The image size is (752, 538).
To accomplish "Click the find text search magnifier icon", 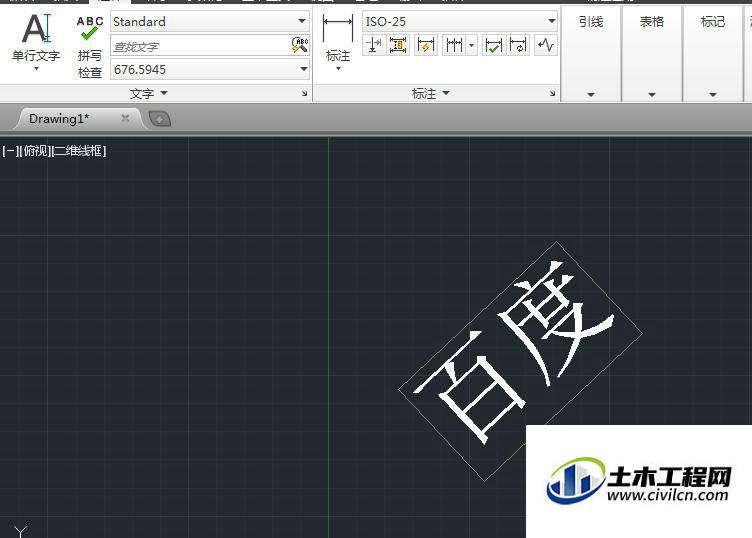I will [300, 46].
